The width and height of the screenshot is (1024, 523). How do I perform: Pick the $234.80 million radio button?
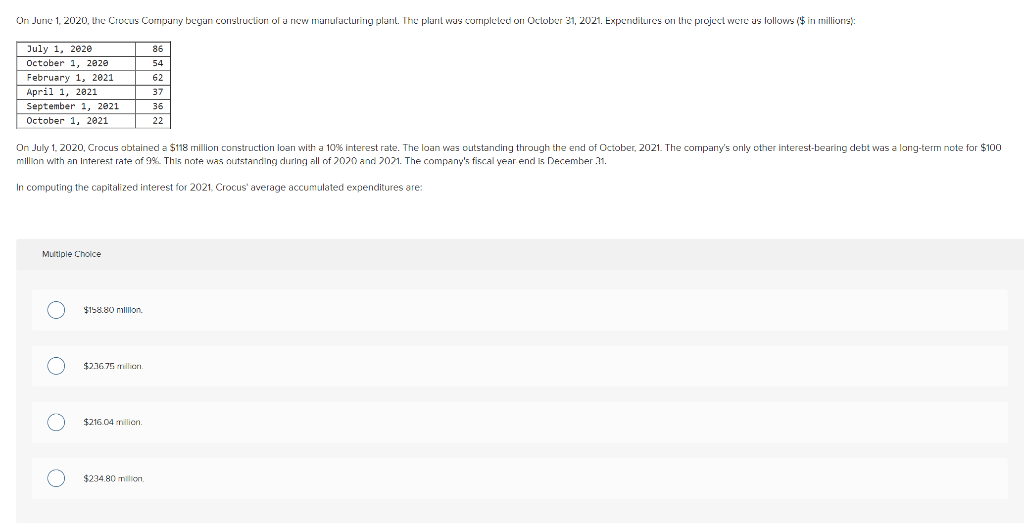pos(56,479)
